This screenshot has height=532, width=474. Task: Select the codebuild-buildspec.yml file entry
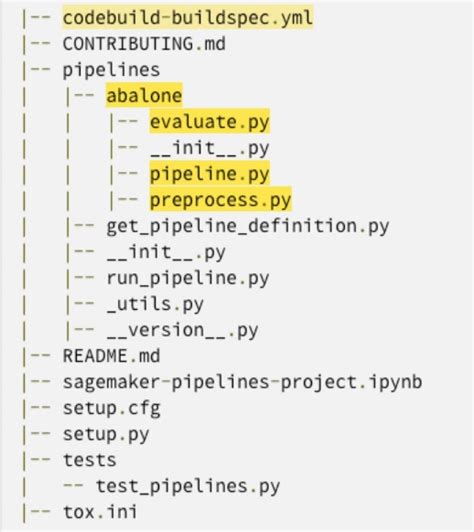click(x=188, y=18)
